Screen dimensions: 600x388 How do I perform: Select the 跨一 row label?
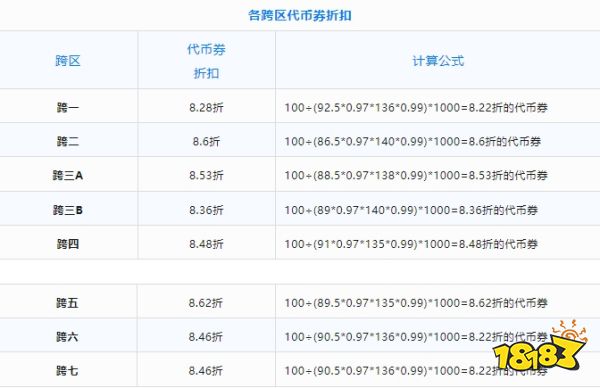[x=68, y=108]
